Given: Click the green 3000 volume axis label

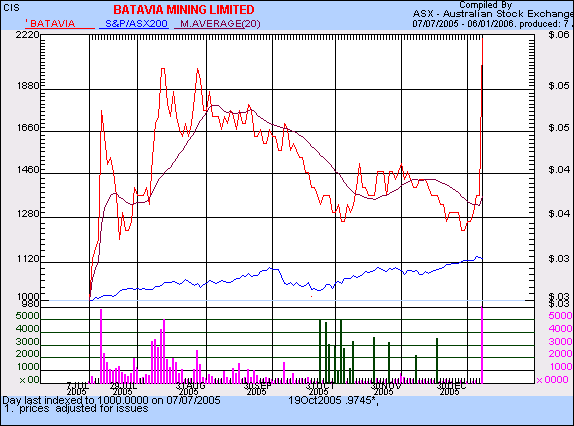Looking at the screenshot, I should 27,341.
